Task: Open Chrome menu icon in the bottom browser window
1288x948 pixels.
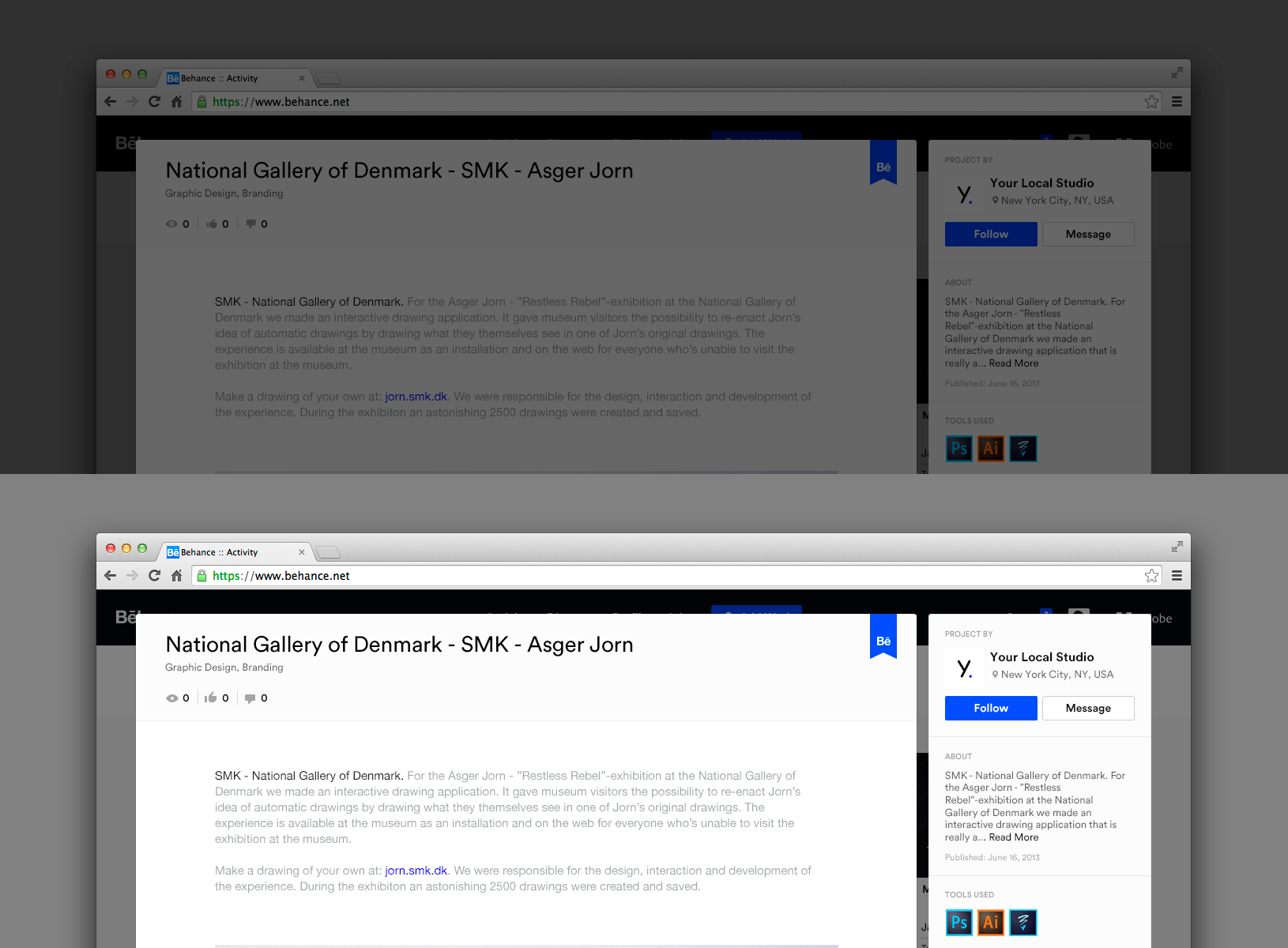Action: [x=1177, y=575]
